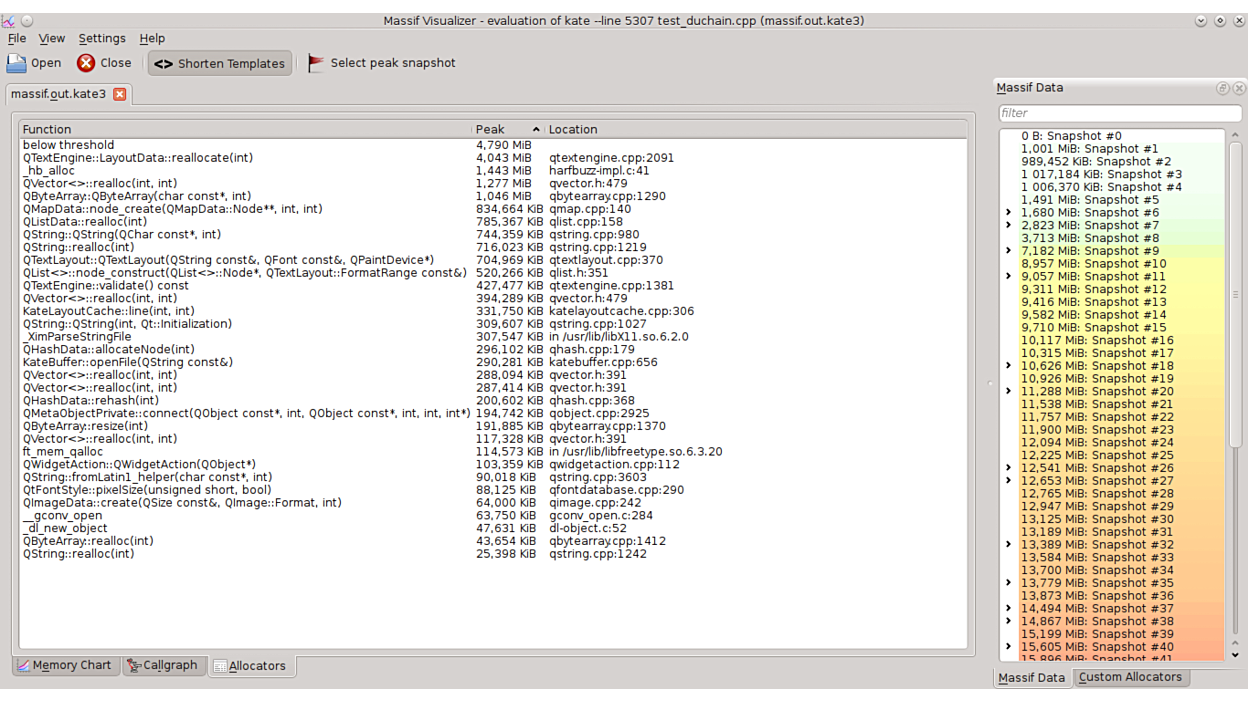Close the massif.out.kate3 tab via its red X

119,94
